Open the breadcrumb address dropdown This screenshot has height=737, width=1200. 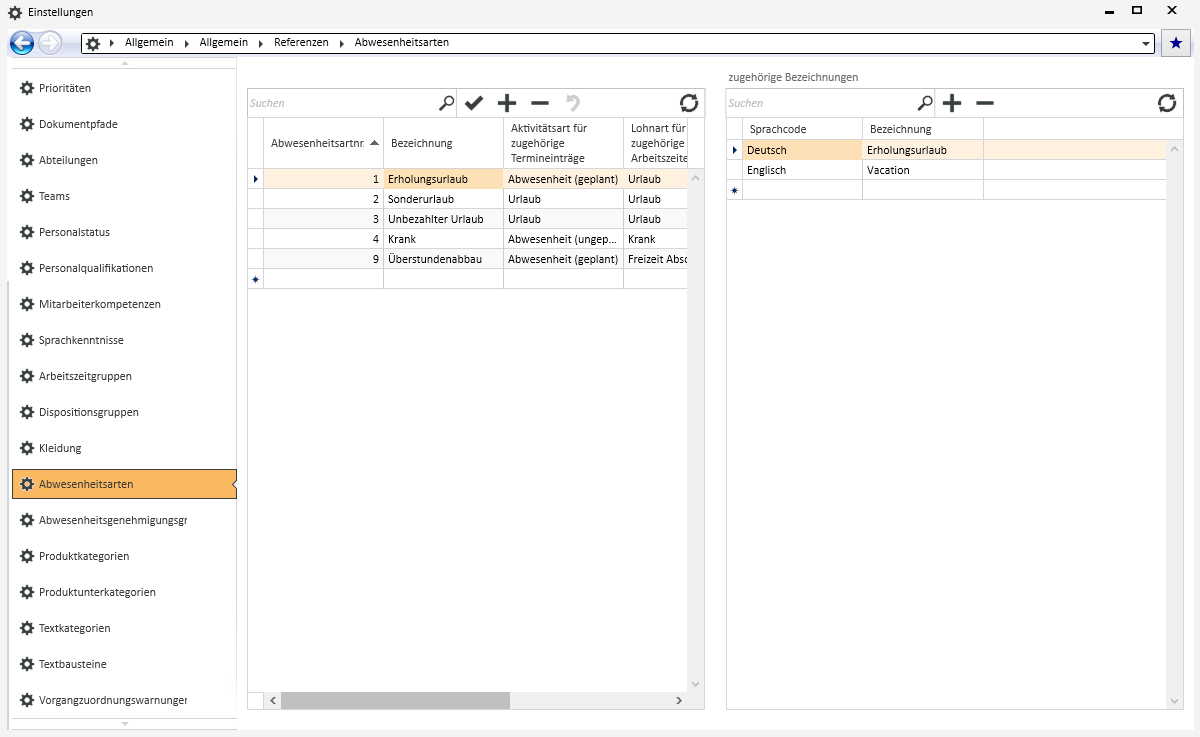tap(1146, 44)
